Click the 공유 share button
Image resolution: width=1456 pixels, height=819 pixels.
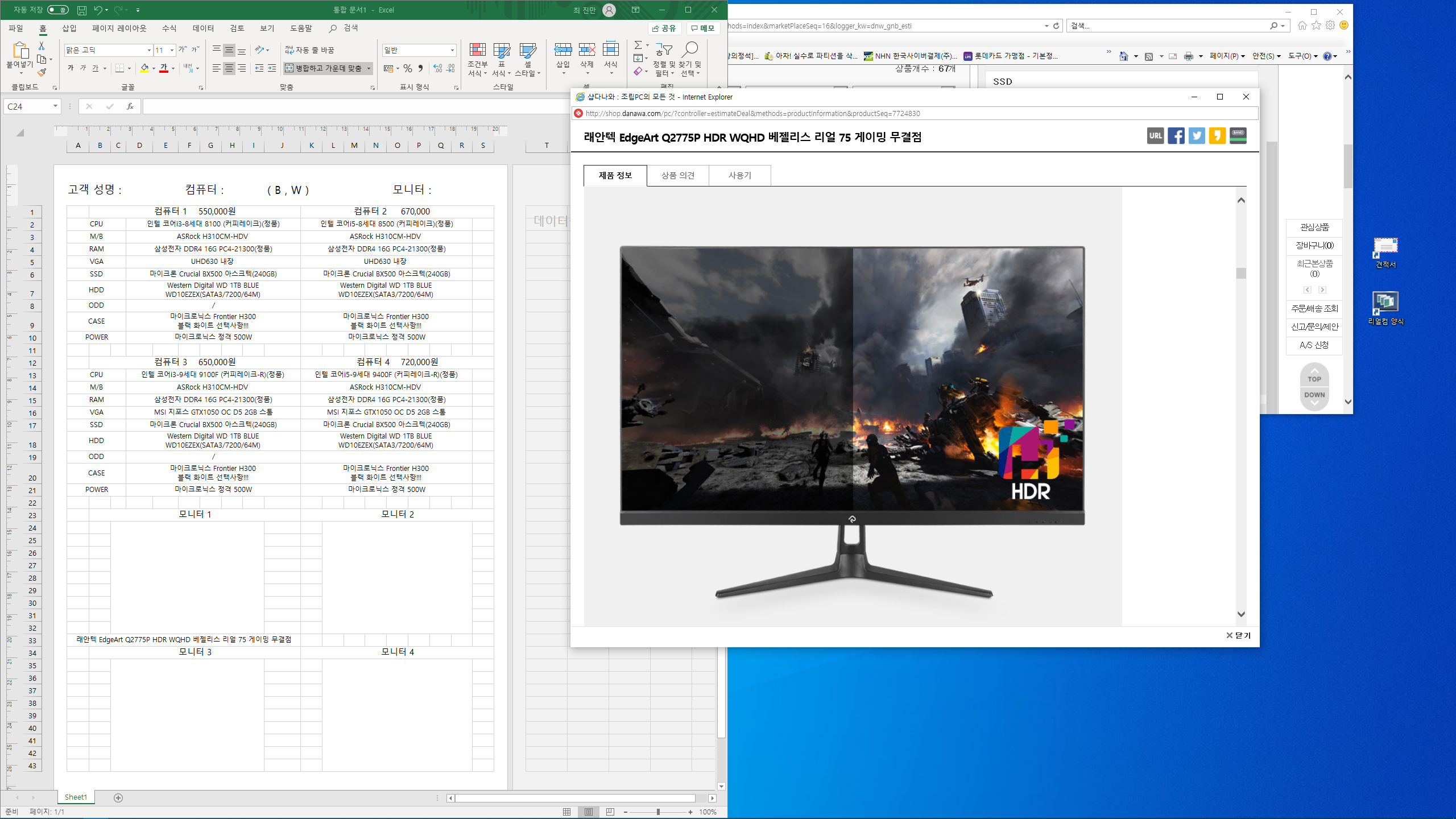(664, 28)
